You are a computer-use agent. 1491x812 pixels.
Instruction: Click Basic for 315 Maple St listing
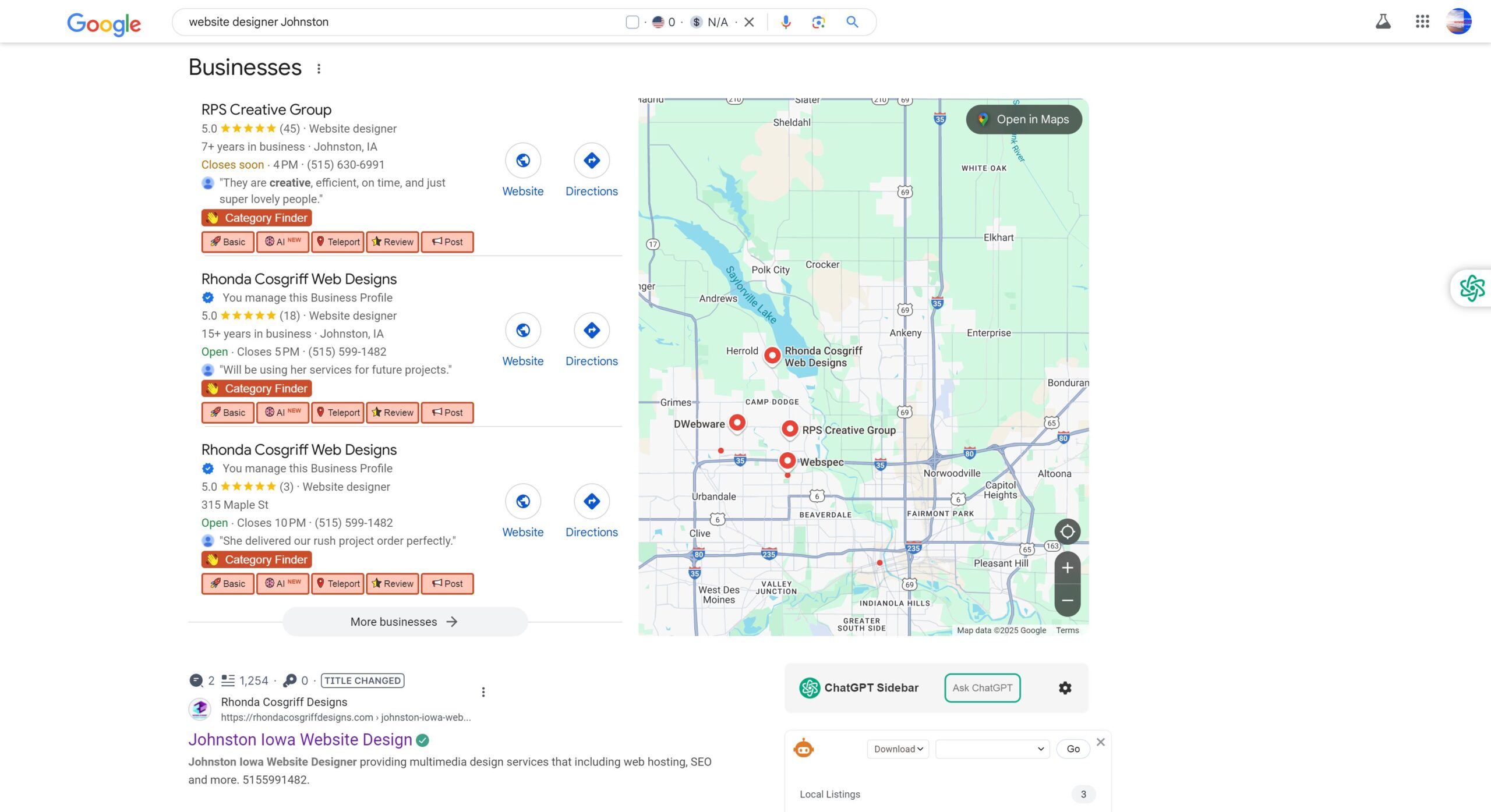(228, 583)
